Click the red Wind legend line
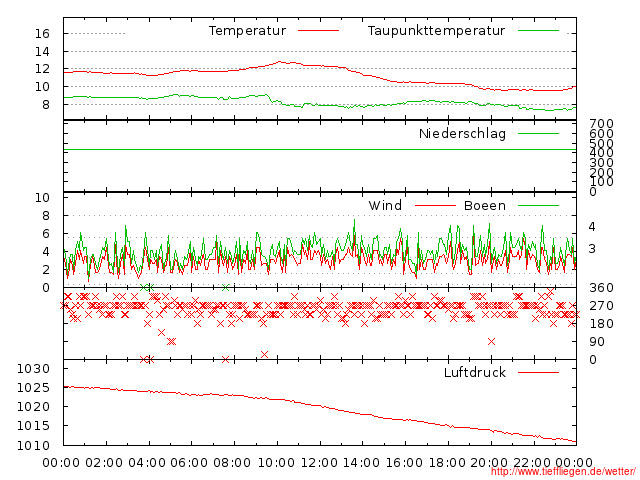 (435, 205)
